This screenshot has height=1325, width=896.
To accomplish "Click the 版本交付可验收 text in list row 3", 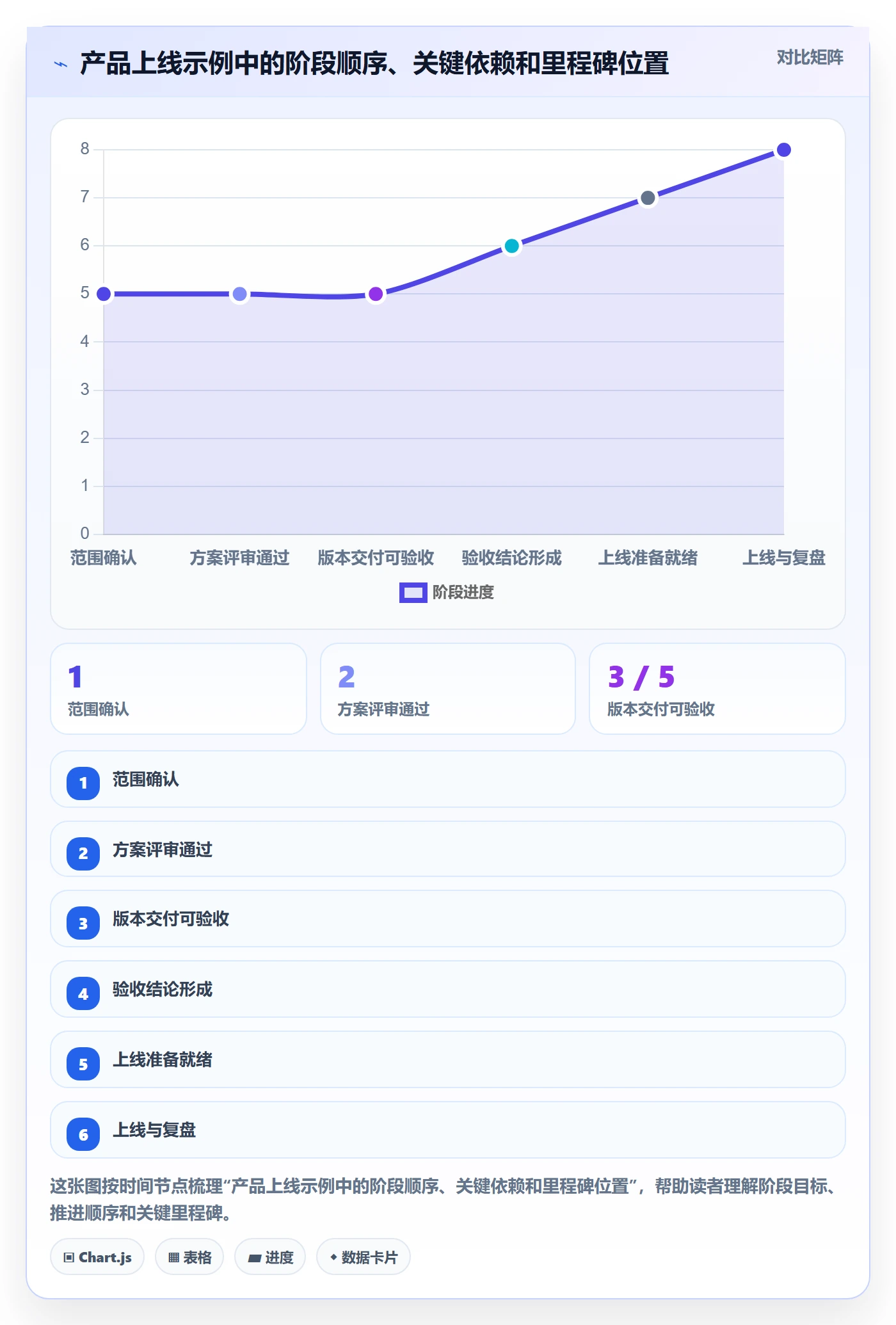I will coord(171,919).
